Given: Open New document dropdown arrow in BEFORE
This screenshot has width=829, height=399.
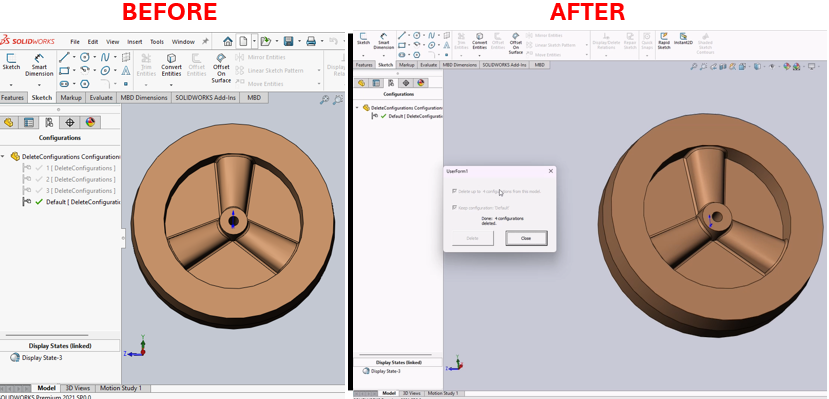Looking at the screenshot, I should pyautogui.click(x=254, y=41).
